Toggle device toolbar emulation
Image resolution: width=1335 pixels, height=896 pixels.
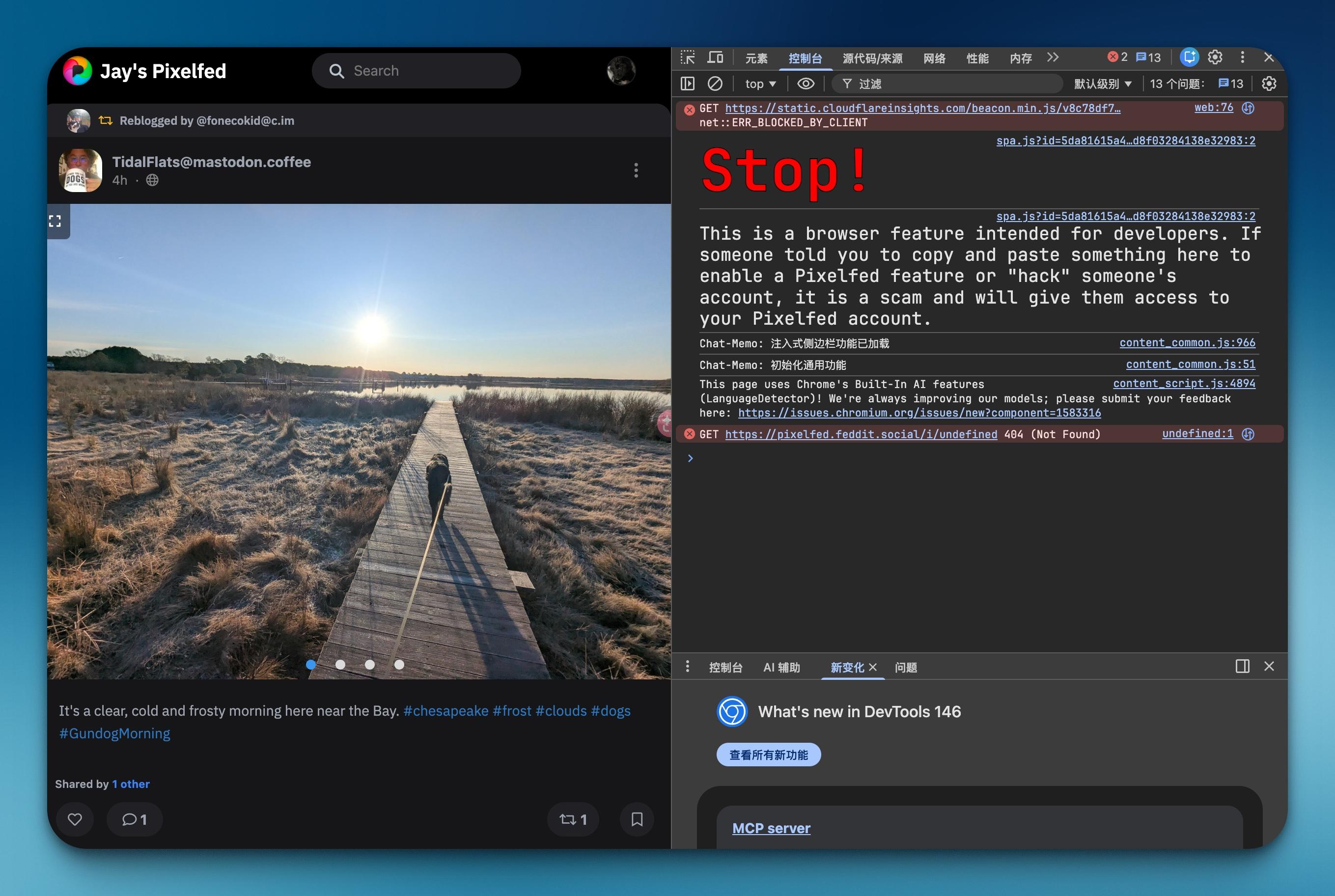[x=715, y=57]
